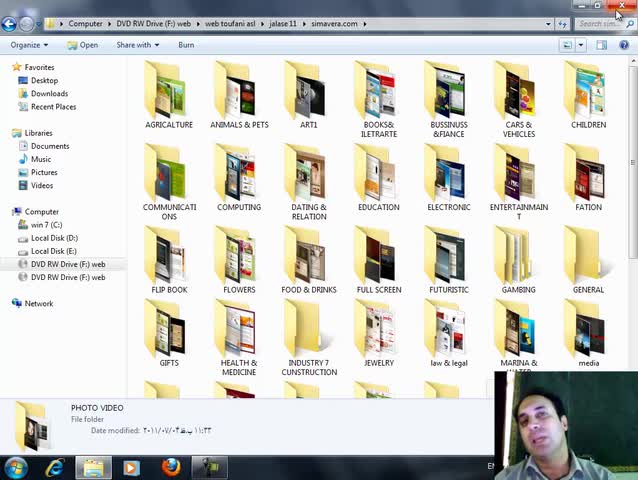
Task: Select the HEALTH & MEDICINE folder
Action: coord(239,338)
